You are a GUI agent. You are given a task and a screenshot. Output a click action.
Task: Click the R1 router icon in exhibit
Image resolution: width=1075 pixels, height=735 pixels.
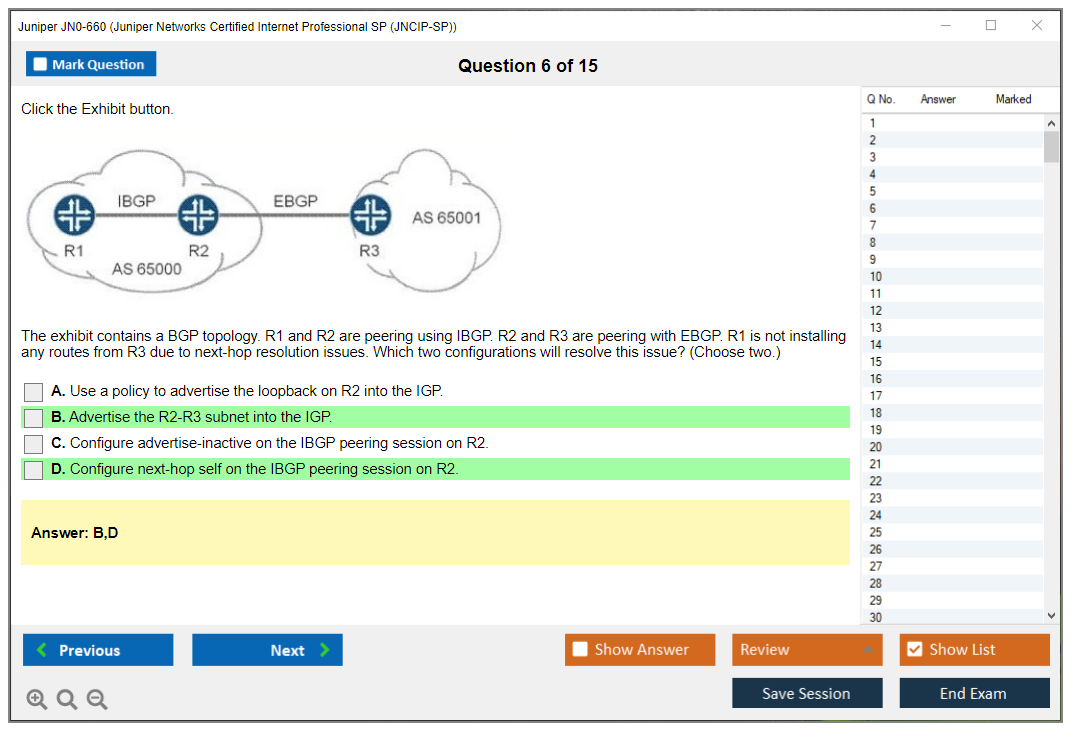(74, 215)
